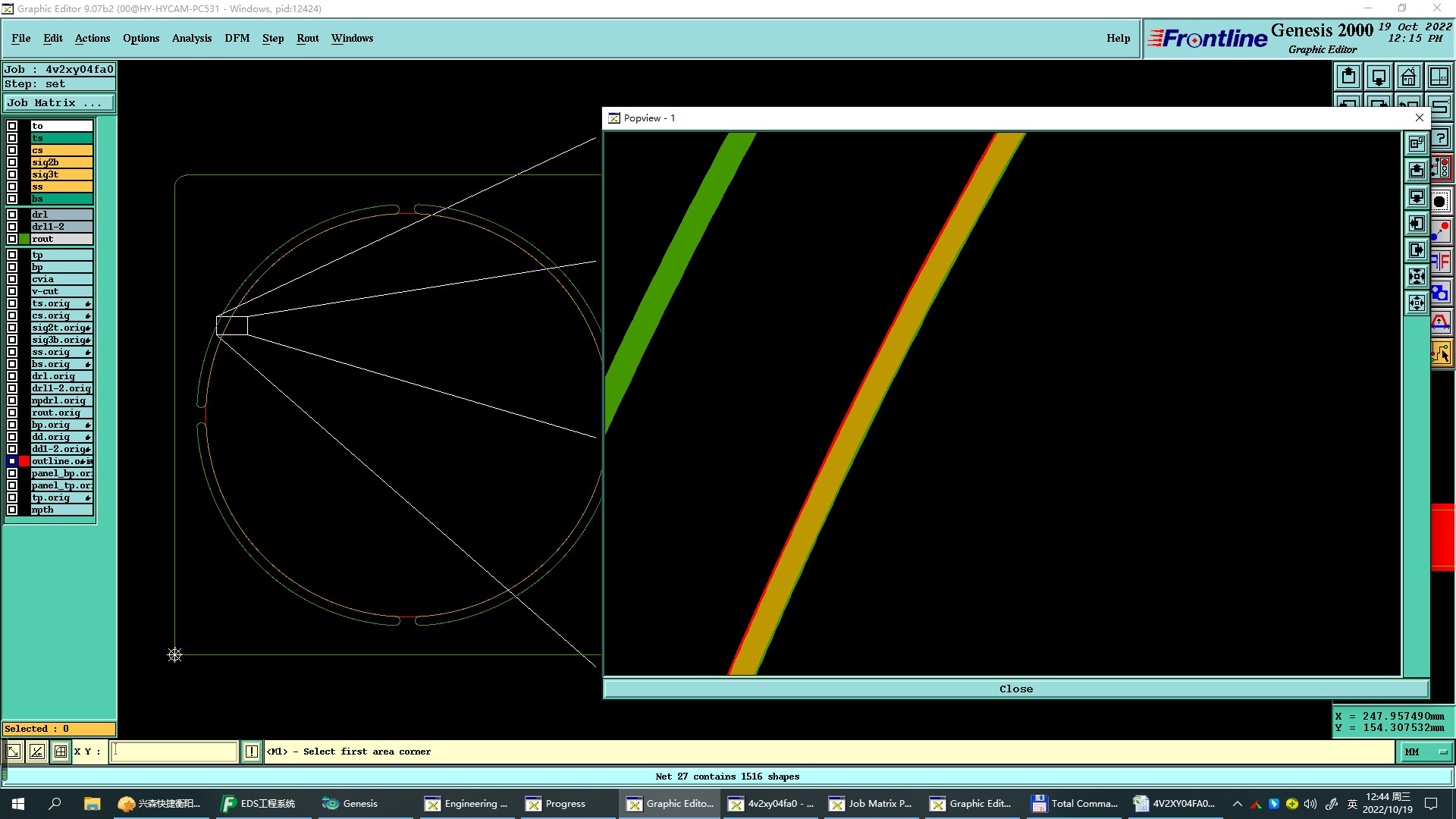Click the red trapezoid profile icon

[x=1440, y=322]
